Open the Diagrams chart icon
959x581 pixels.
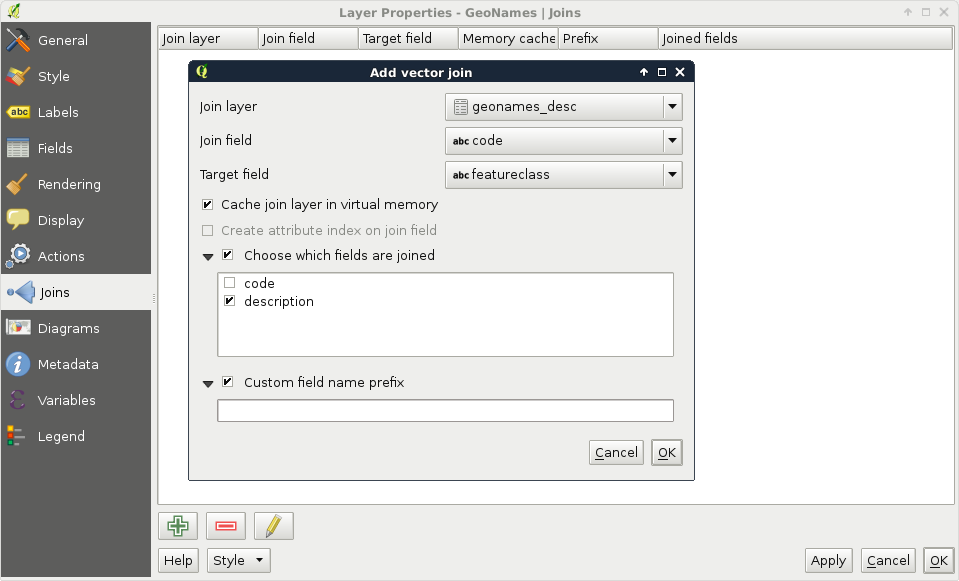click(x=18, y=328)
